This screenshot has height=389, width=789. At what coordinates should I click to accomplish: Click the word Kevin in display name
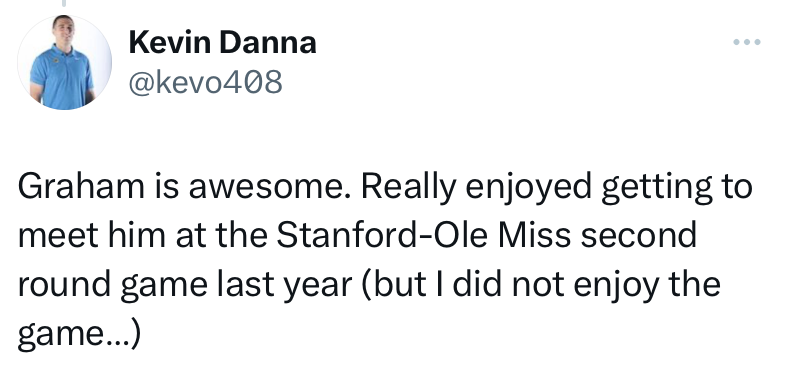click(x=170, y=42)
